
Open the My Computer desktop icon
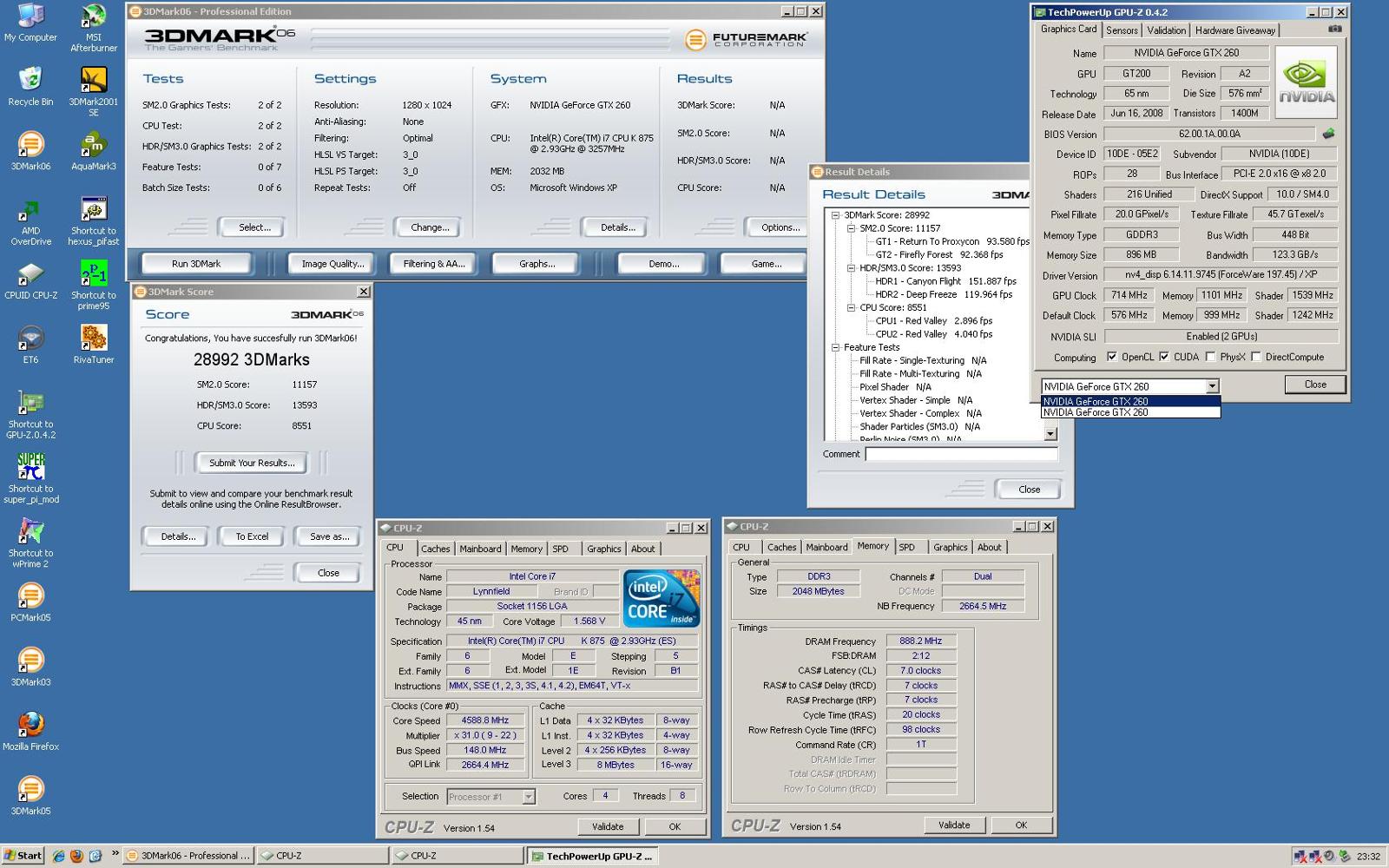click(30, 23)
